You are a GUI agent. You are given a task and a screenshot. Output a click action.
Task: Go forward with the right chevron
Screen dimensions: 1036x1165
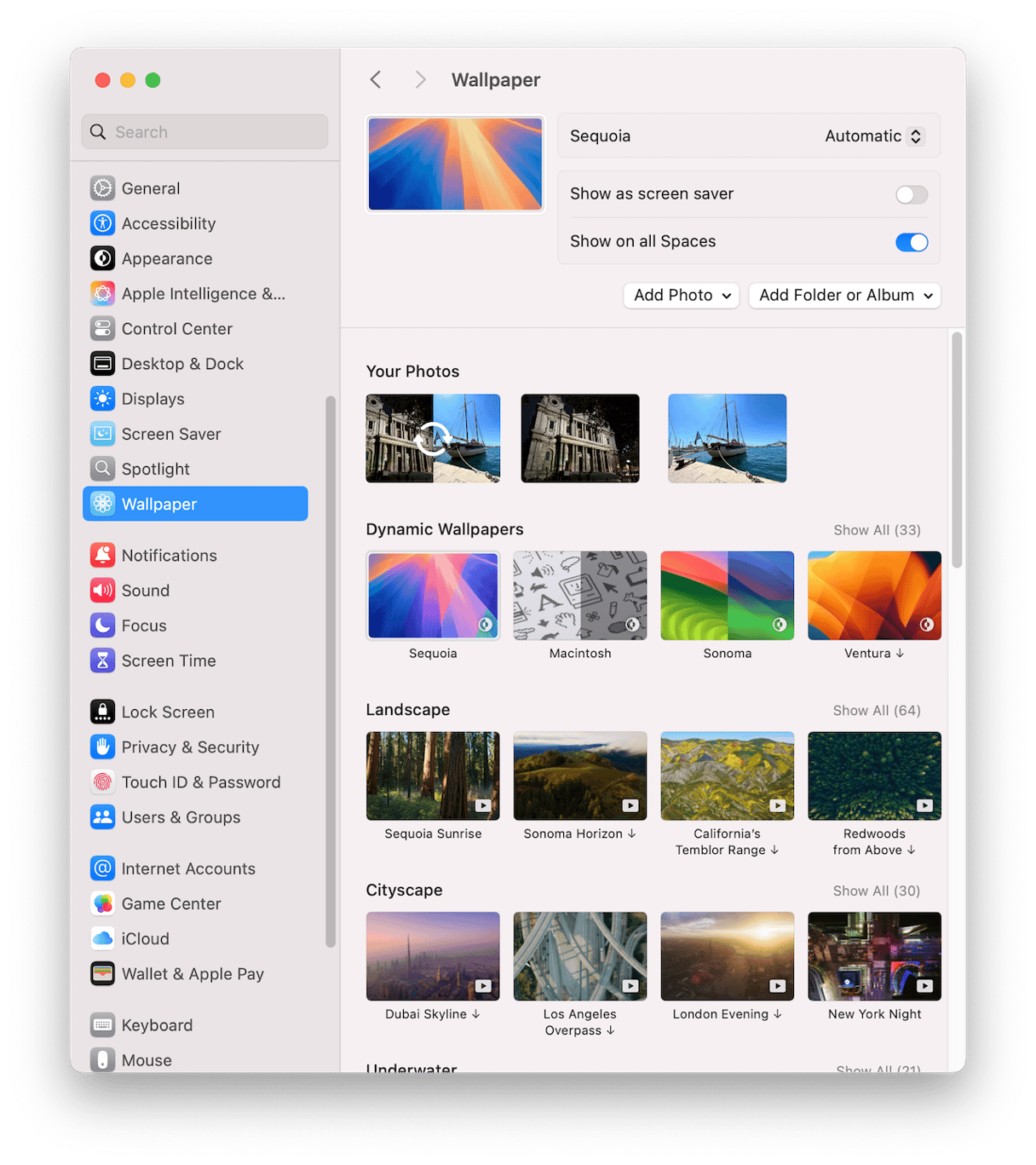[x=420, y=79]
